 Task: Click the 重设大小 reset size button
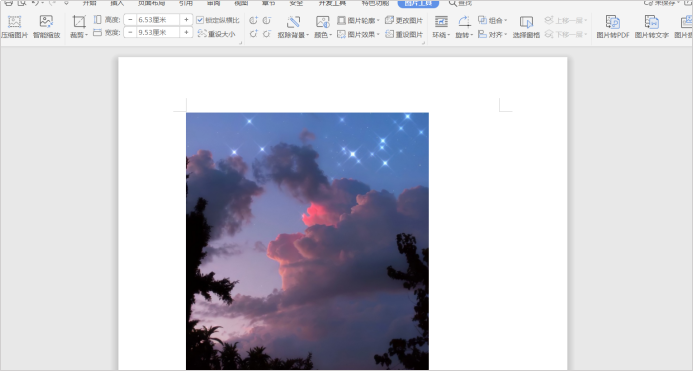tap(216, 34)
